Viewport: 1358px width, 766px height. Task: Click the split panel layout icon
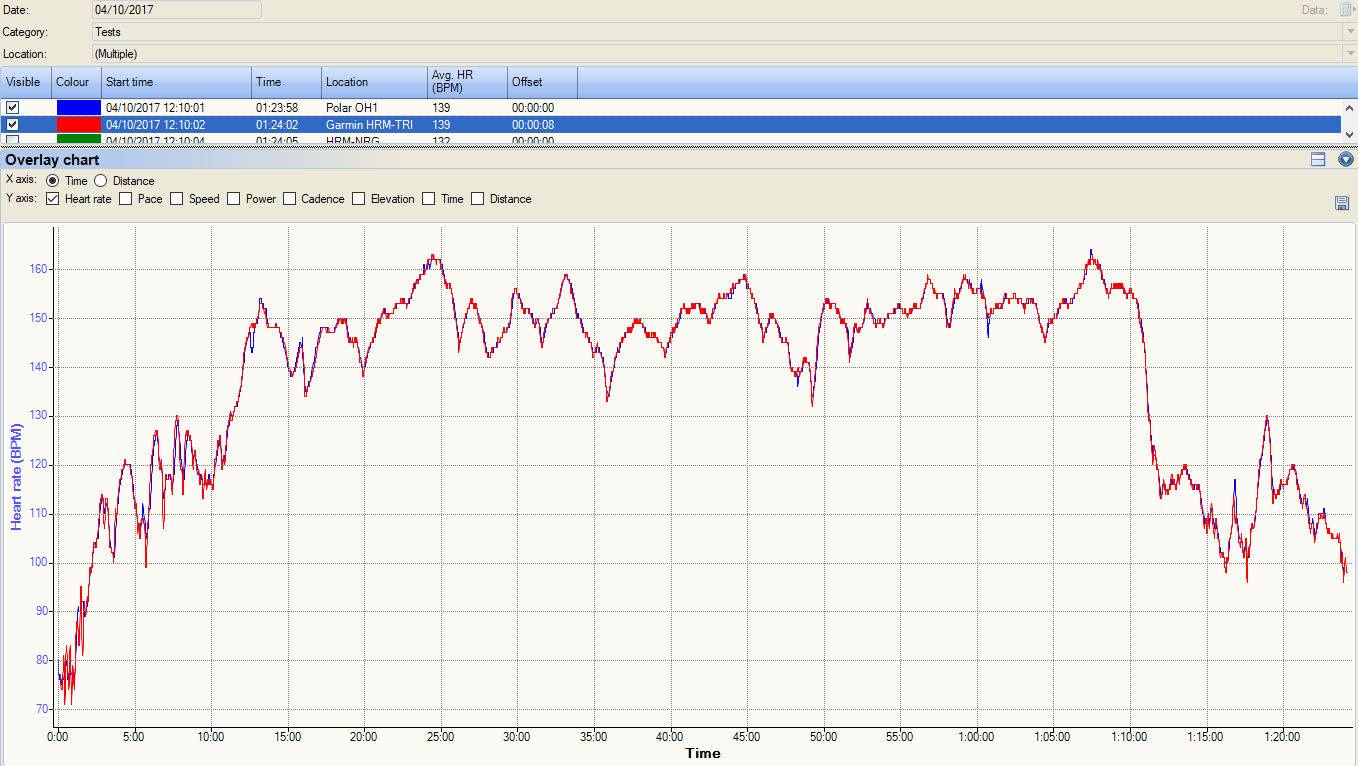click(x=1318, y=160)
